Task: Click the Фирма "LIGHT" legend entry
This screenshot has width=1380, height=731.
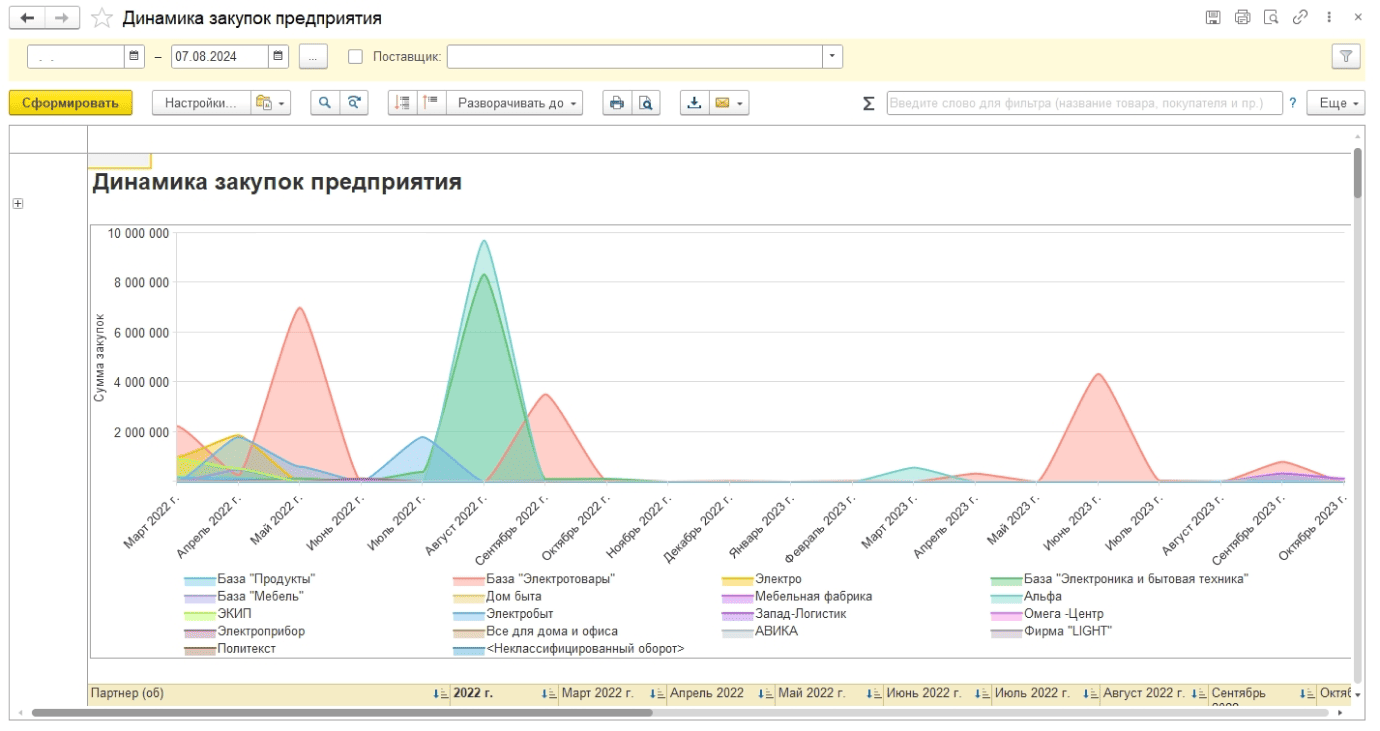Action: 1067,631
